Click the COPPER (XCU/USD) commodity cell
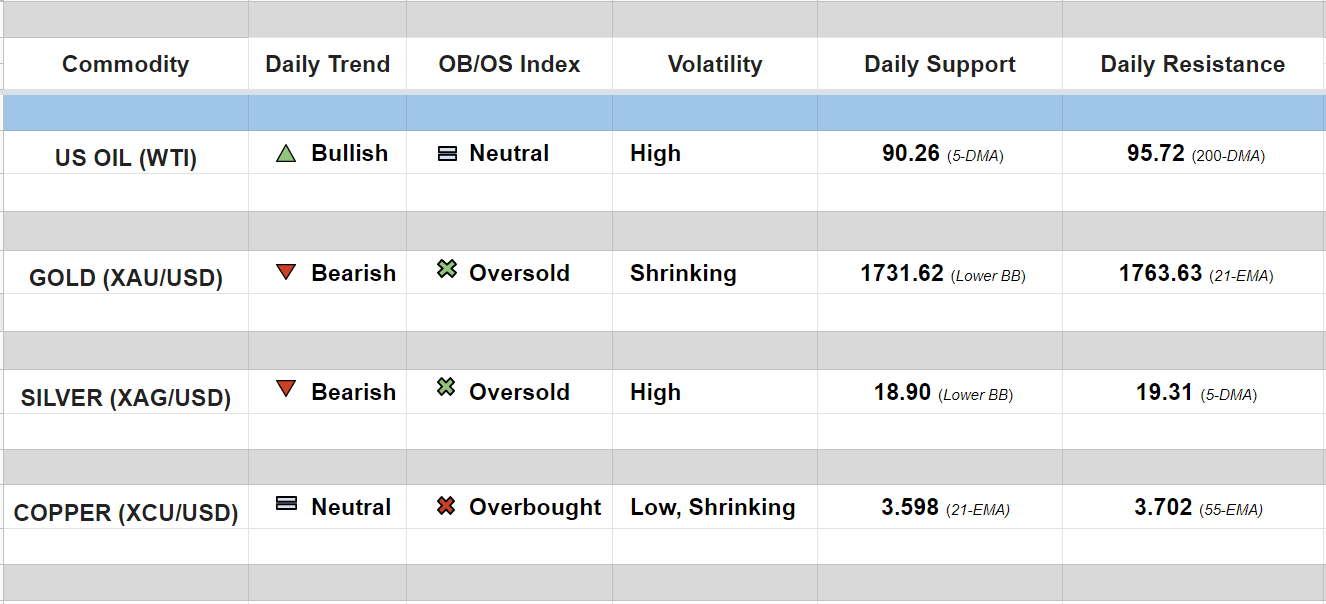1326x604 pixels. point(125,514)
